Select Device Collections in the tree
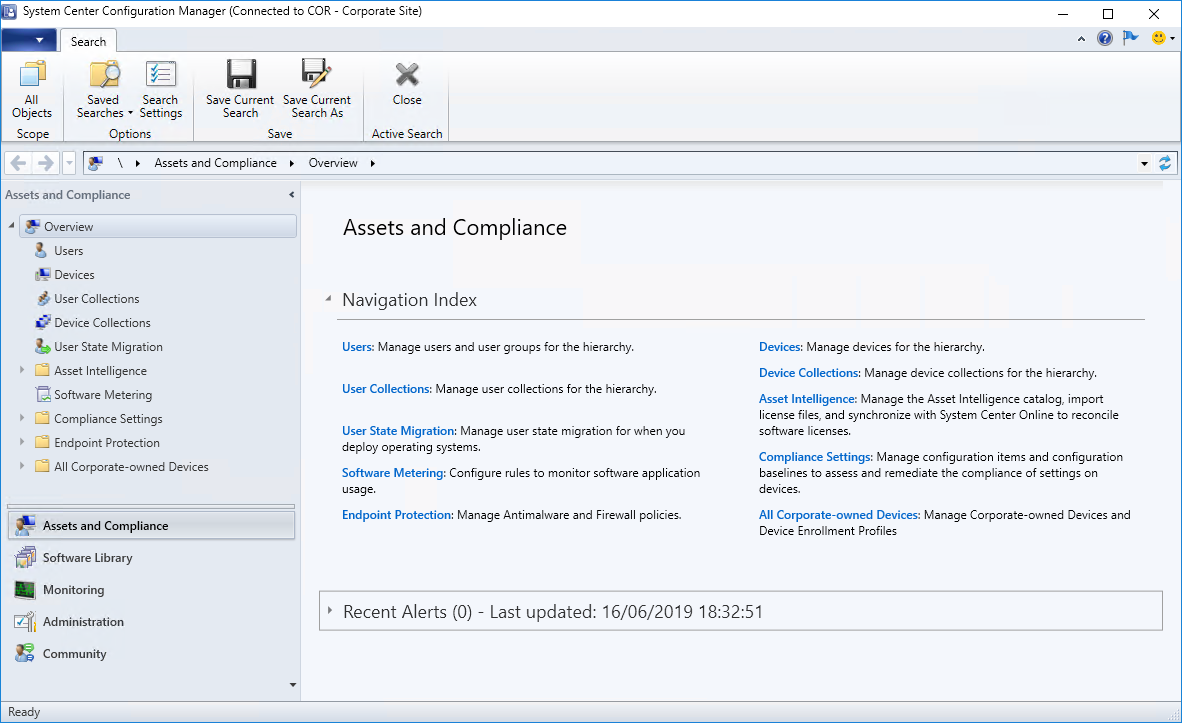The height and width of the screenshot is (723, 1182). tap(102, 323)
